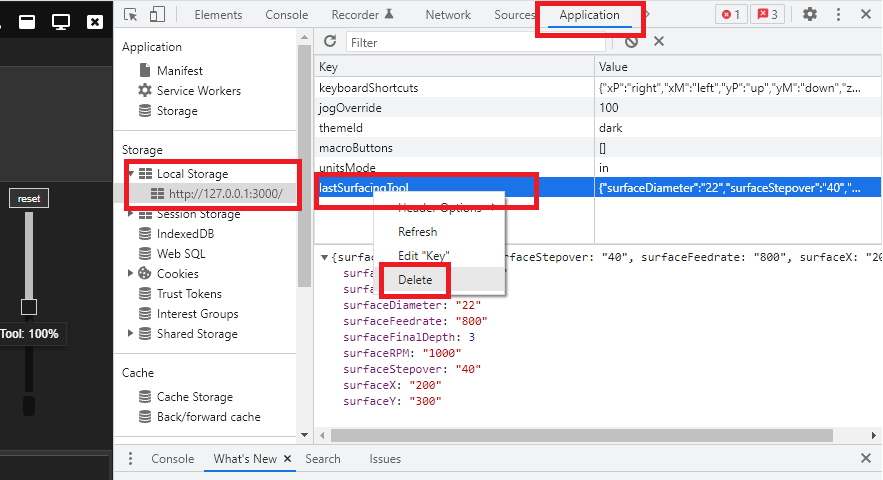The image size is (883, 480).
Task: Click the red error count badge showing 1
Action: point(730,15)
